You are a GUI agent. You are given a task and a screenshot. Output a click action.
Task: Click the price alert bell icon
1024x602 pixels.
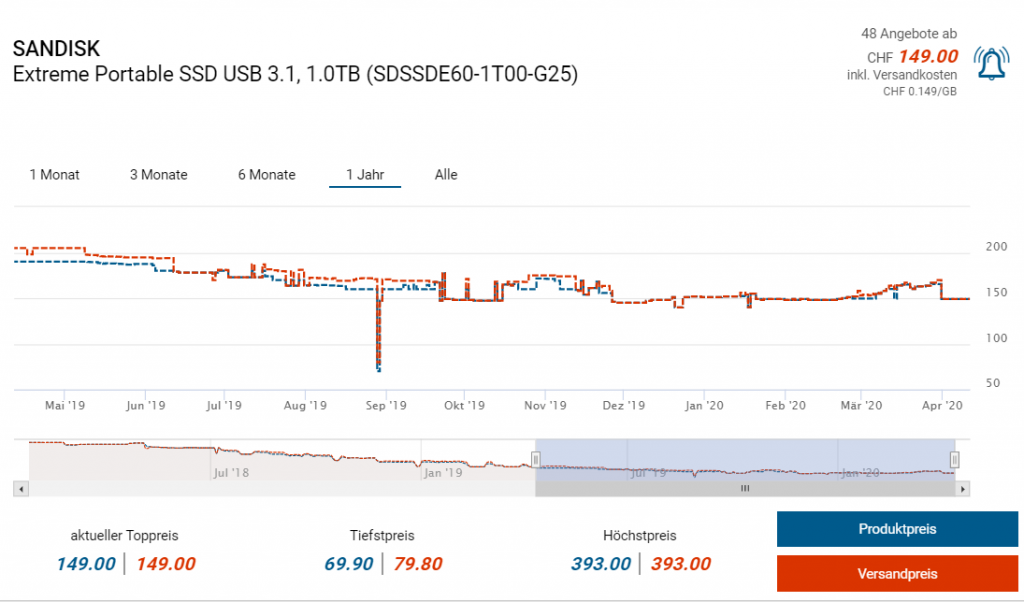(x=991, y=64)
